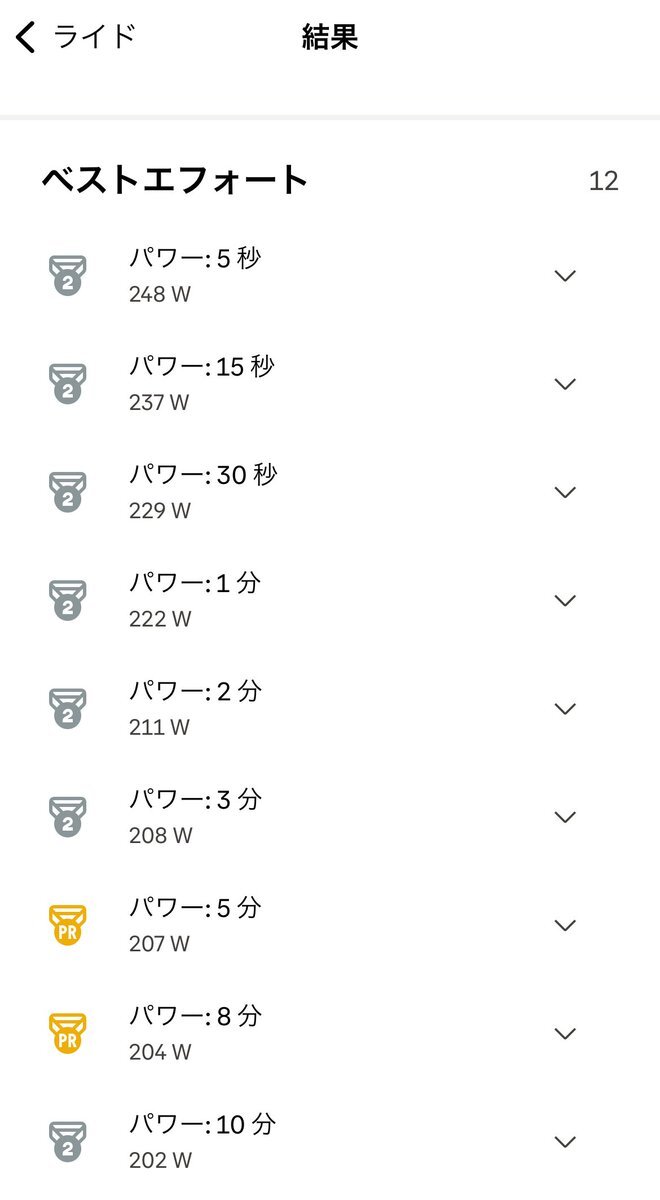Expand the パワー: 2 分 chevron
The height and width of the screenshot is (1200, 660).
click(565, 709)
